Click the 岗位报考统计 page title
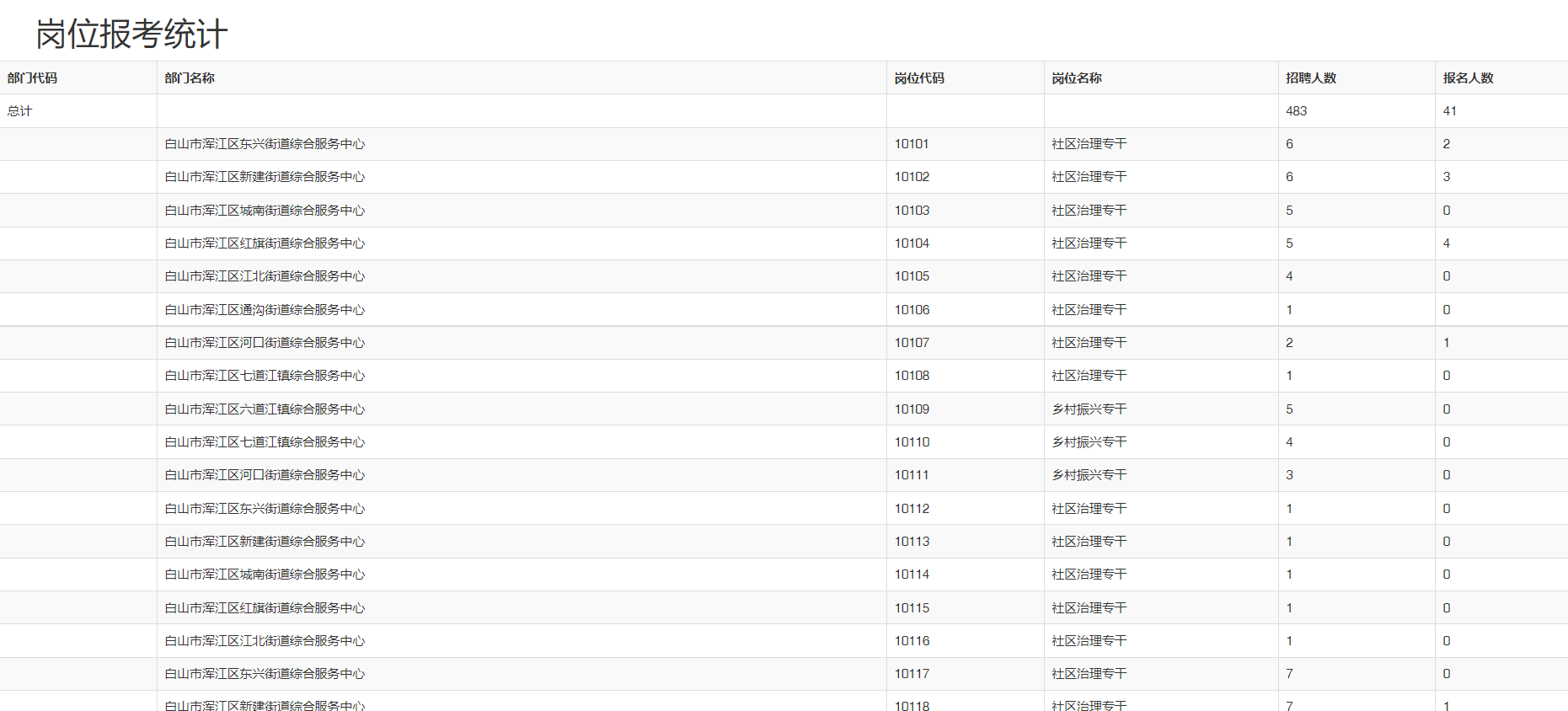Image resolution: width=1568 pixels, height=711 pixels. click(131, 35)
